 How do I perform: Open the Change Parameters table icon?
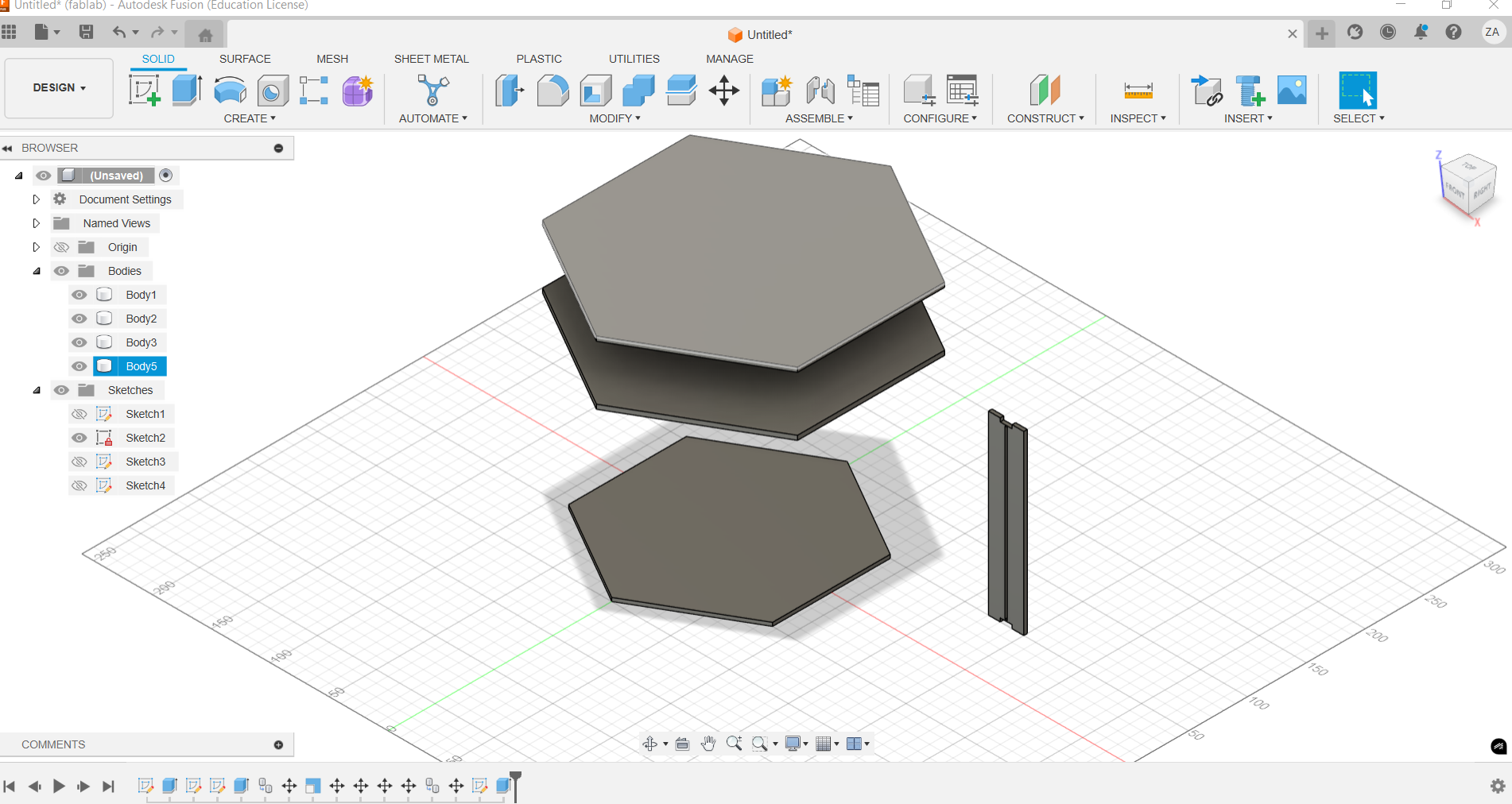pos(962,91)
